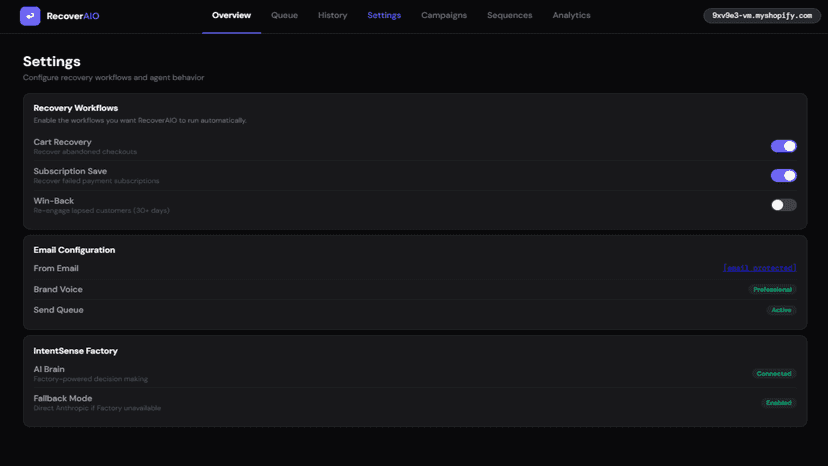Viewport: 828px width, 466px height.
Task: Click the myshopify.com store badge
Action: pyautogui.click(x=762, y=15)
